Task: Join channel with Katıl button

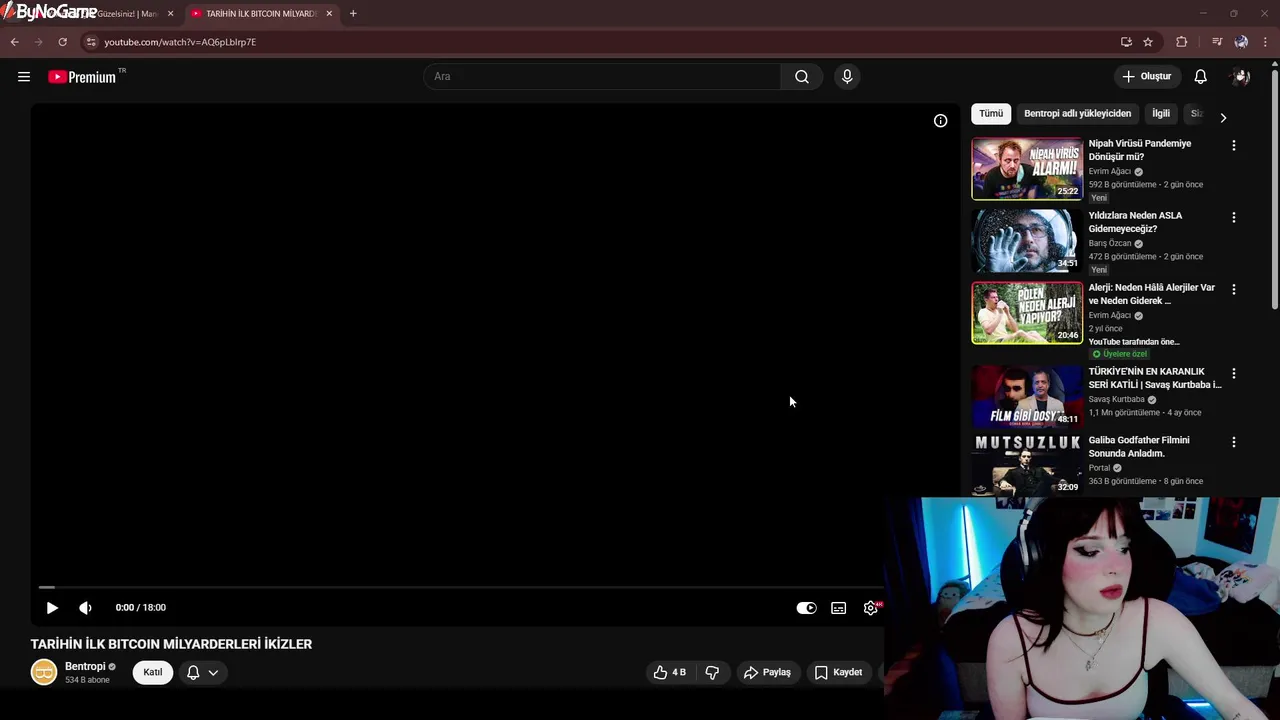Action: (x=153, y=673)
